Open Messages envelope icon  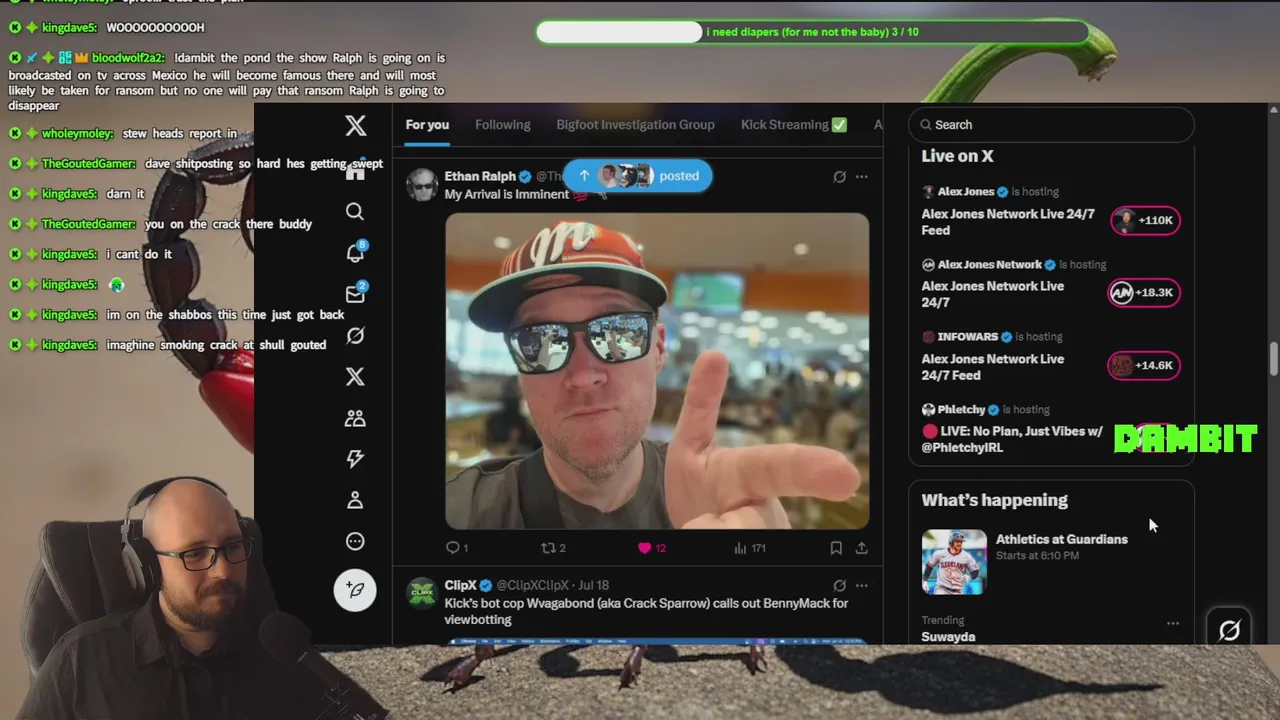pos(355,294)
